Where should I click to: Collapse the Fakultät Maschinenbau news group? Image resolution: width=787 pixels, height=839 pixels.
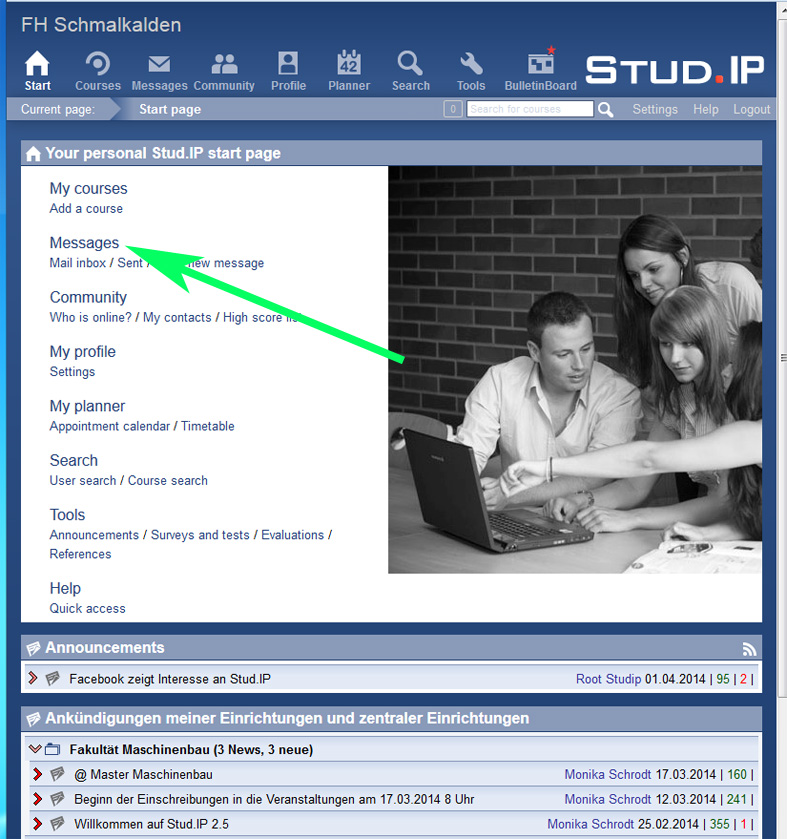(x=35, y=749)
